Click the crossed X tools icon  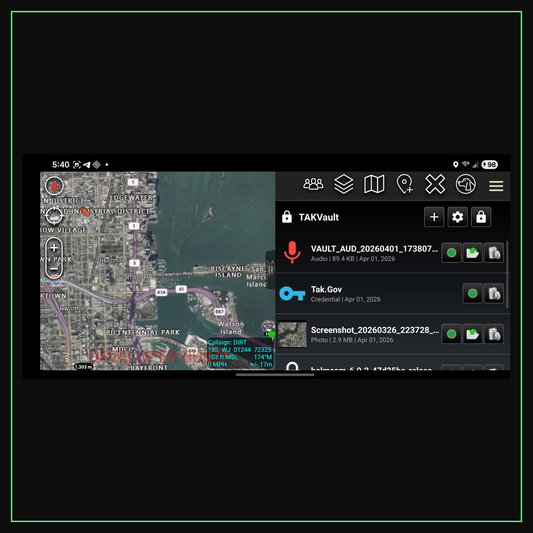point(435,184)
